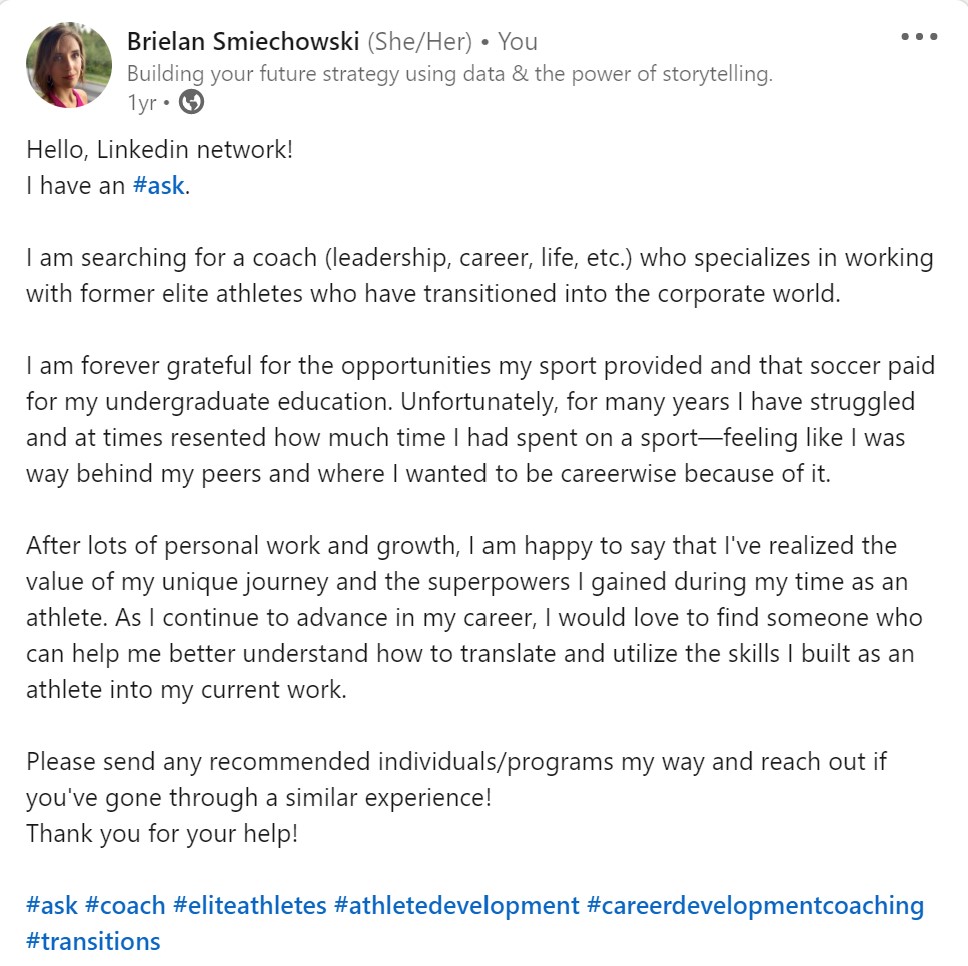Click the "Thank you for your help!" line
Image resolution: width=968 pixels, height=966 pixels.
[162, 834]
